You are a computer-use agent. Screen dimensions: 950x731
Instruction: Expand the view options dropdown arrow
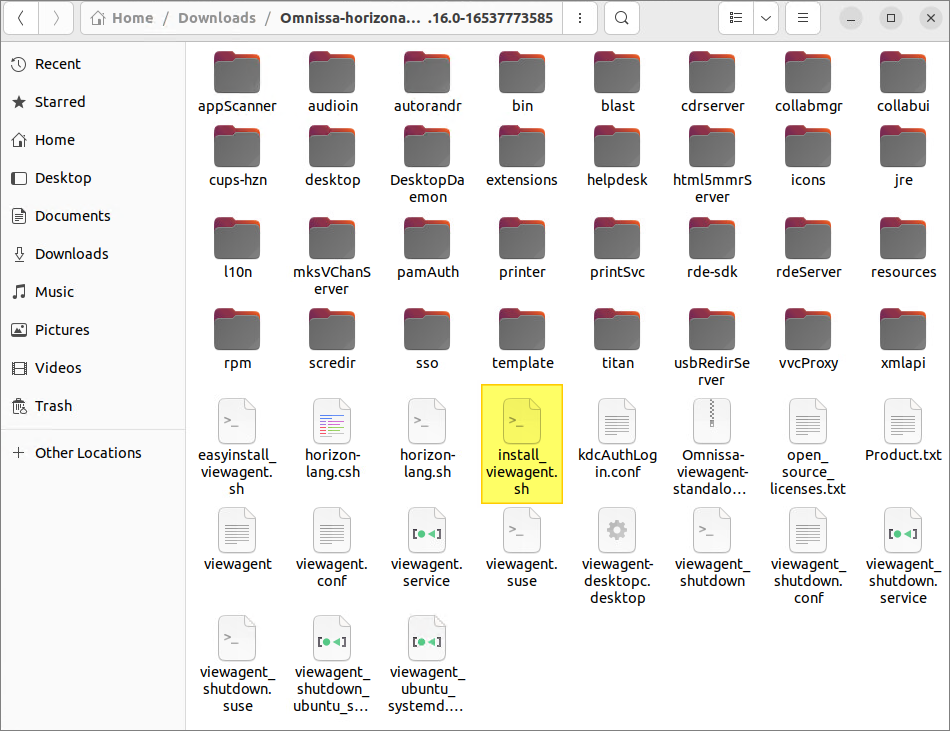click(765, 18)
